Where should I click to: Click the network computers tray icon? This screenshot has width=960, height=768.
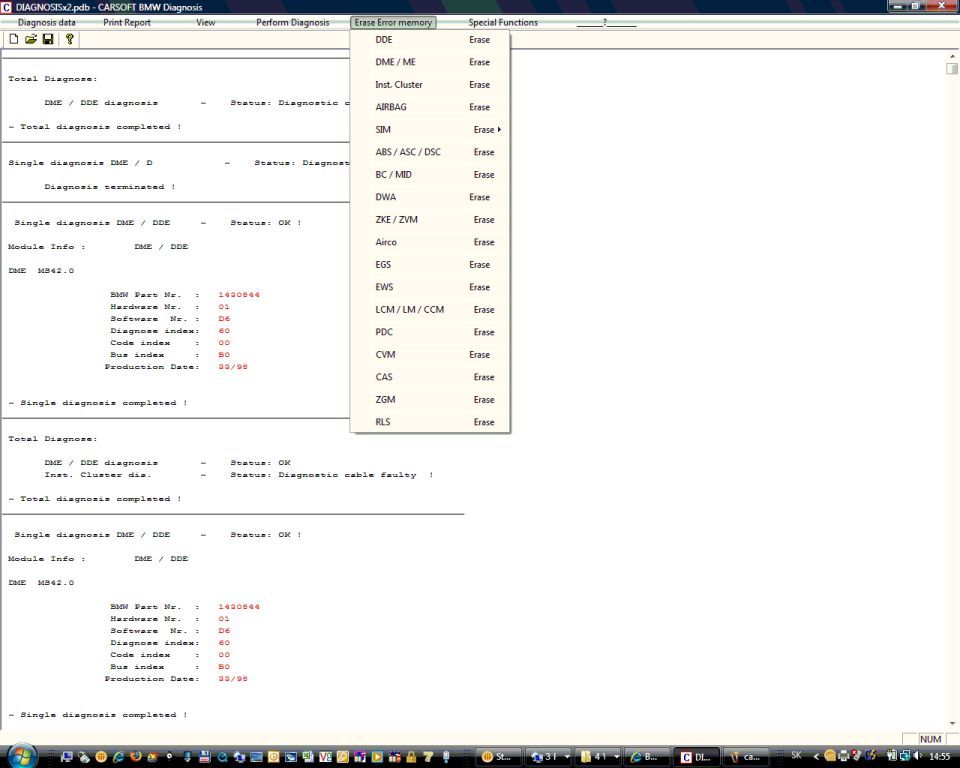(905, 756)
